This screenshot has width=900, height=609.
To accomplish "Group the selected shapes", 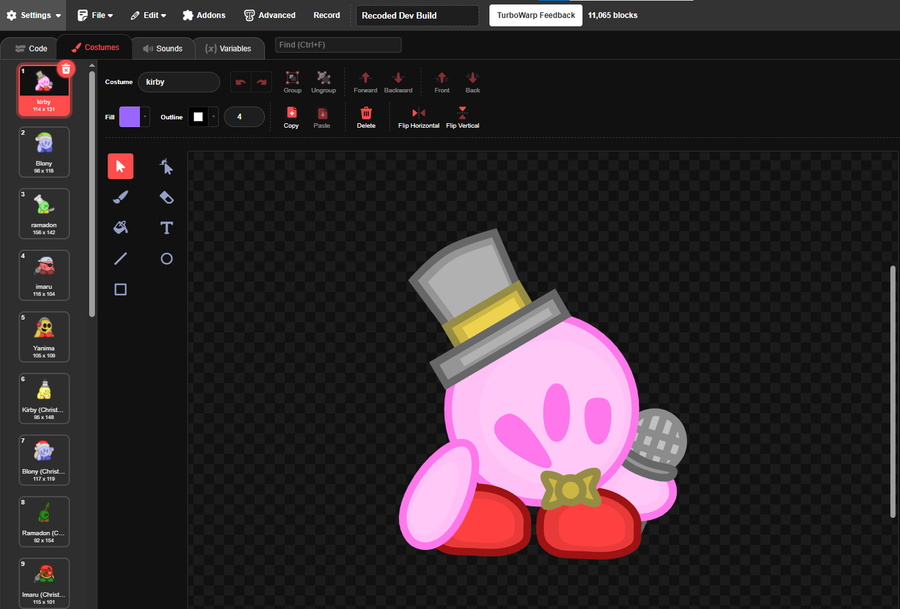I will (292, 82).
